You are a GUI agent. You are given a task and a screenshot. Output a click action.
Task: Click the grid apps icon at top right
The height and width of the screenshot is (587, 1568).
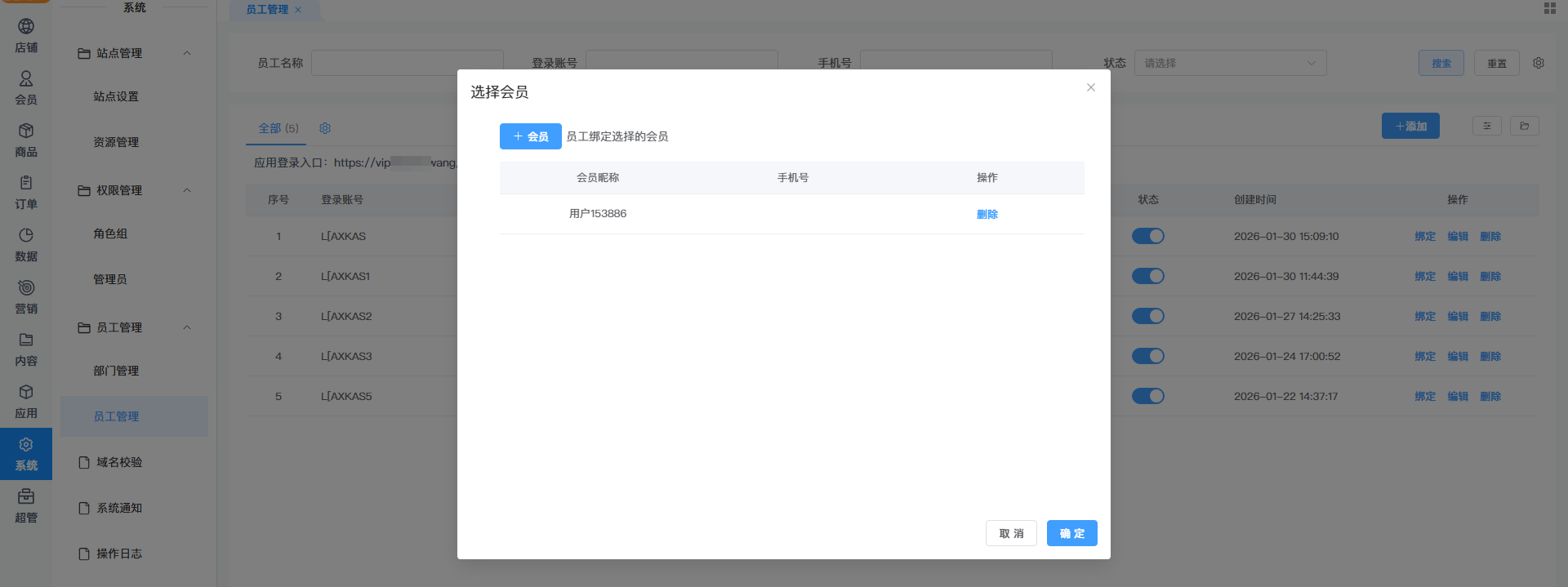1549,8
